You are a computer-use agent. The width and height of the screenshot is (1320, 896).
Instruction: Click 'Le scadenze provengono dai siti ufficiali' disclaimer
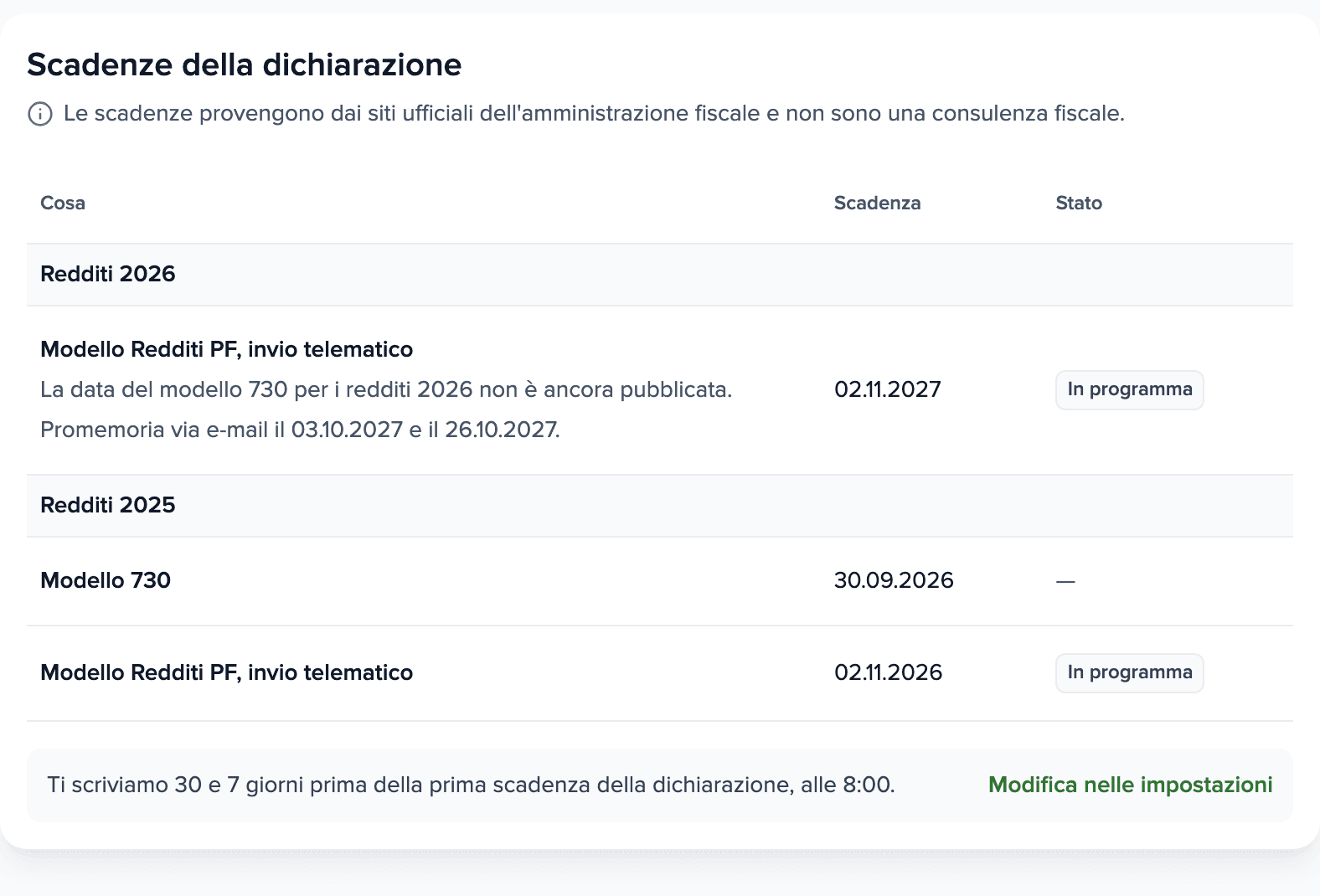tap(594, 113)
